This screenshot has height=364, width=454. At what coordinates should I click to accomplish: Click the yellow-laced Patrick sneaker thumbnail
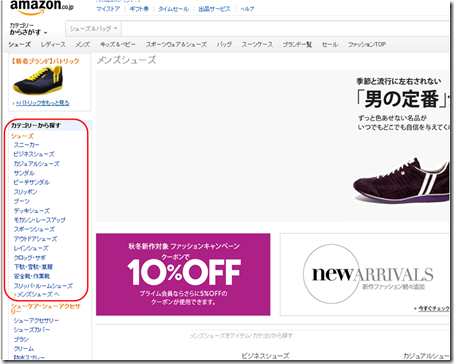(x=38, y=80)
